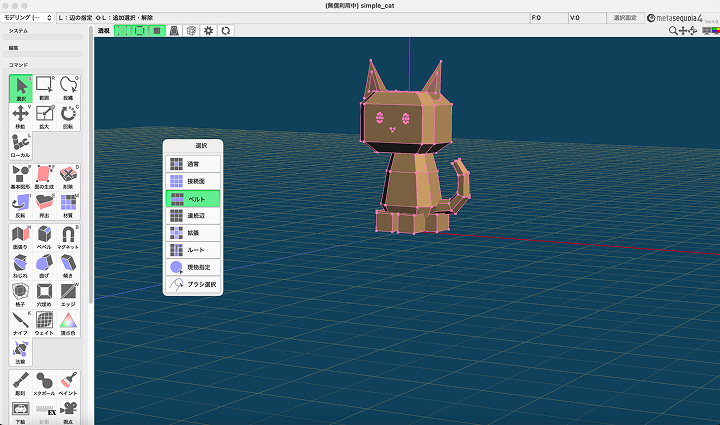Click the trapezoid grid icon in viewport toolbar
The image size is (720, 425).
[x=174, y=31]
